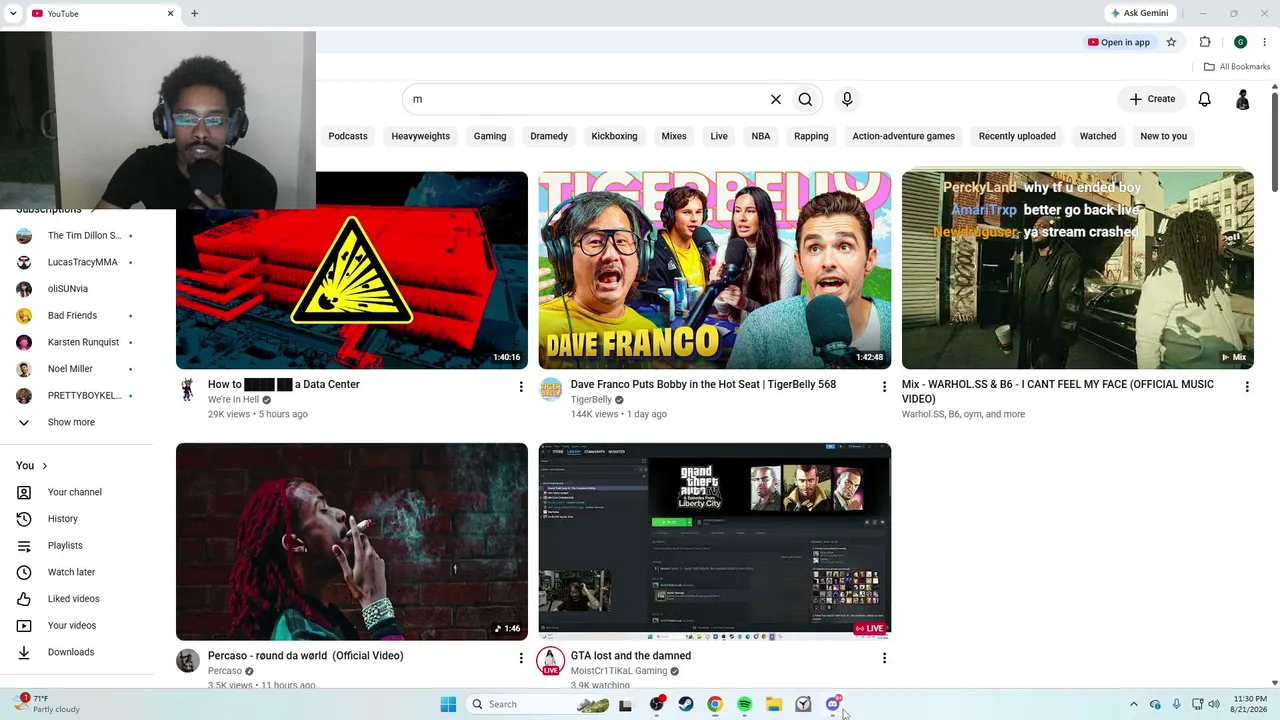Open the TigerBelly channel avatar
Viewport: 1280px width, 720px height.
point(551,390)
